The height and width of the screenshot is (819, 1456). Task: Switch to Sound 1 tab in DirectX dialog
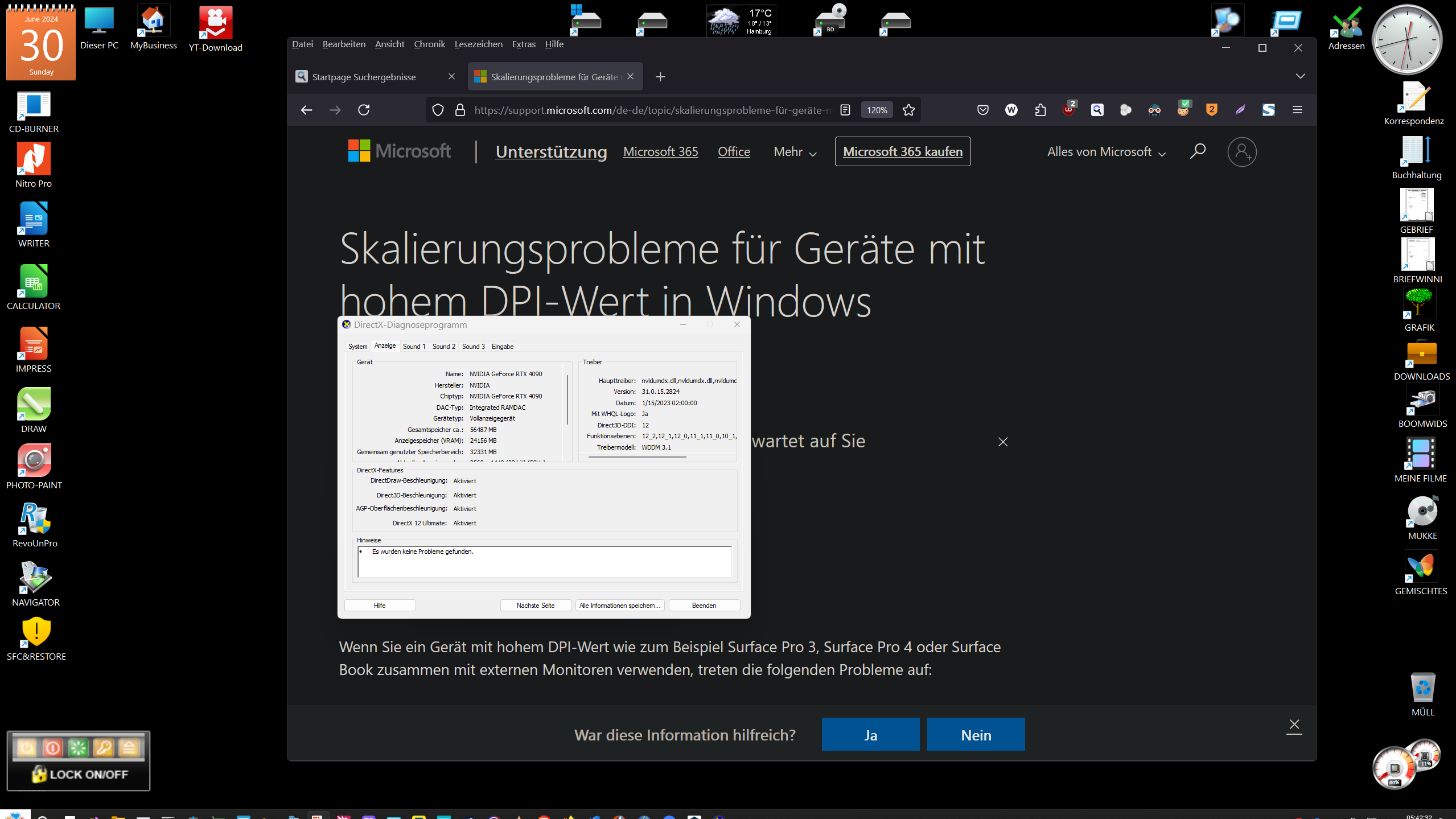414,347
